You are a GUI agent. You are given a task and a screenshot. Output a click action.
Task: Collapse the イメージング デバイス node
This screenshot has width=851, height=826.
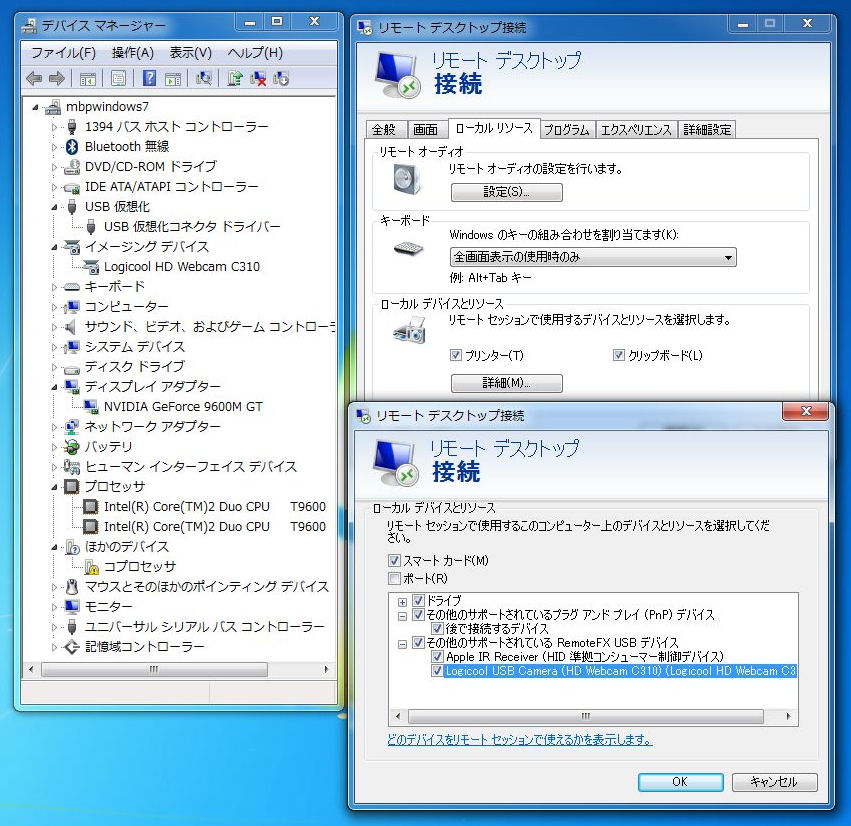[54, 247]
